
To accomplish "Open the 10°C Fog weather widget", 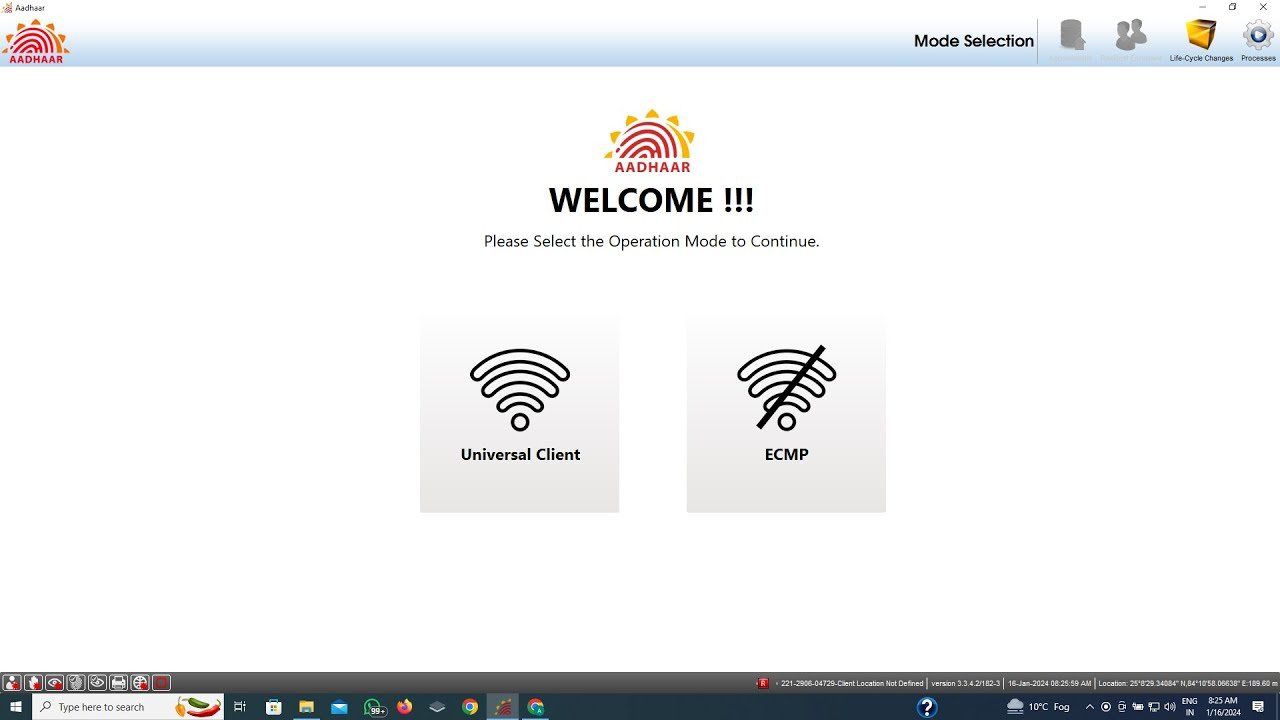I will click(1038, 707).
